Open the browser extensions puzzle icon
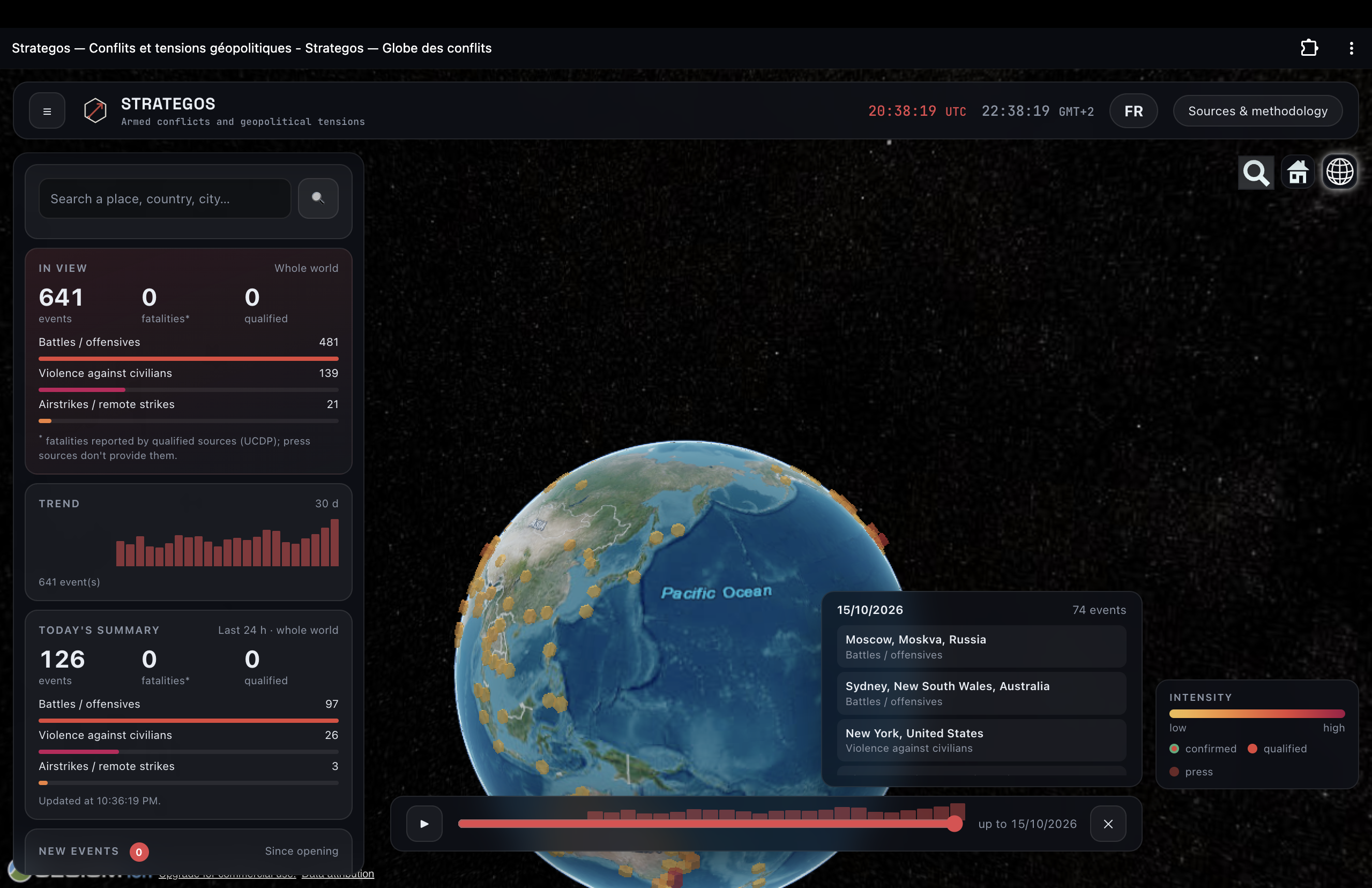Screen dimensions: 1372x888 click(1309, 48)
